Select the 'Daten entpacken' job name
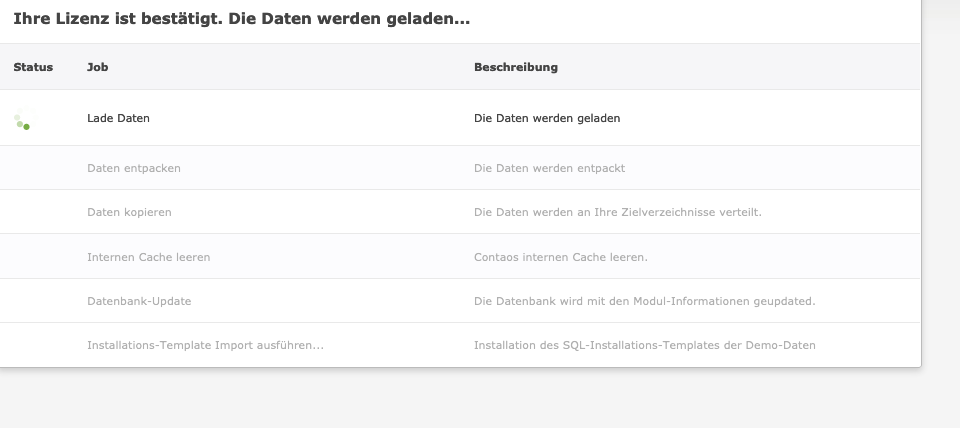This screenshot has height=428, width=960. (x=134, y=168)
